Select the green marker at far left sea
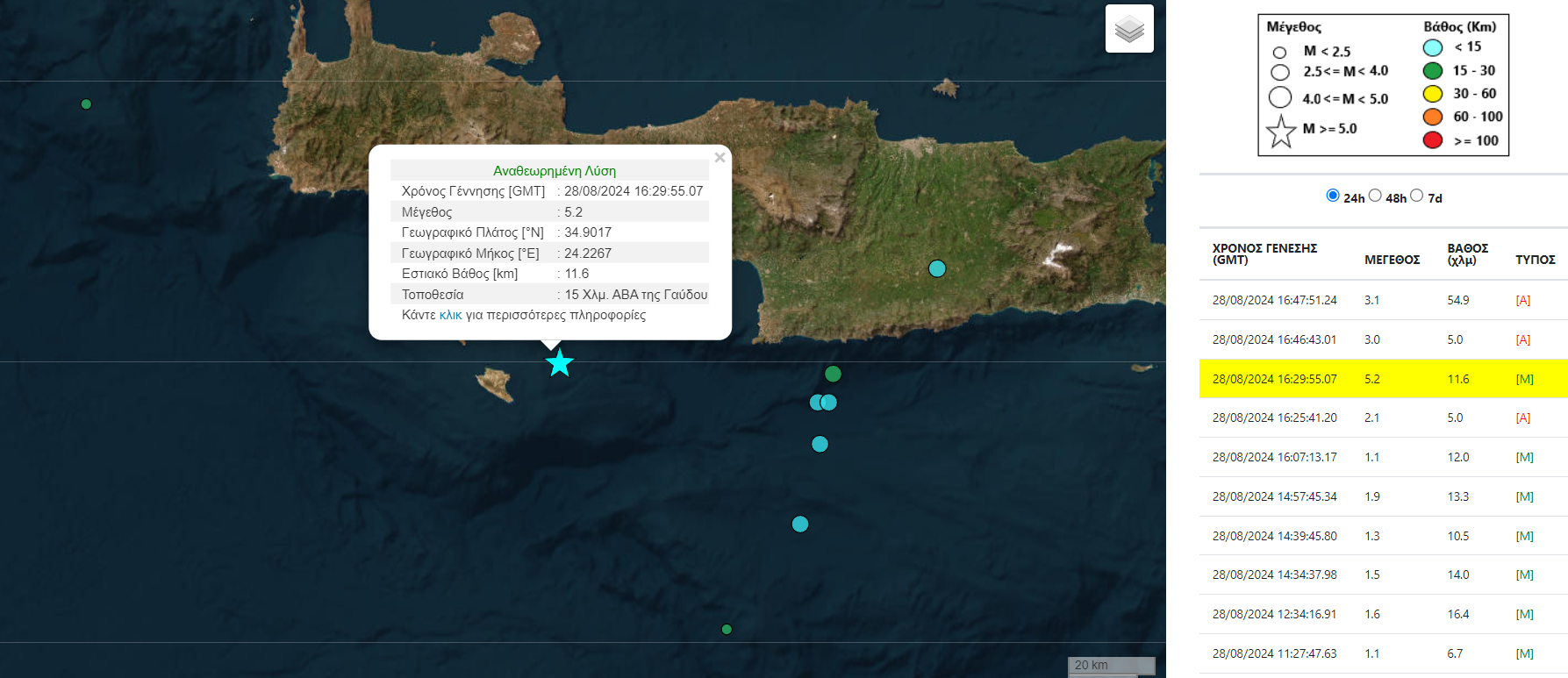The width and height of the screenshot is (1568, 678). click(x=86, y=104)
